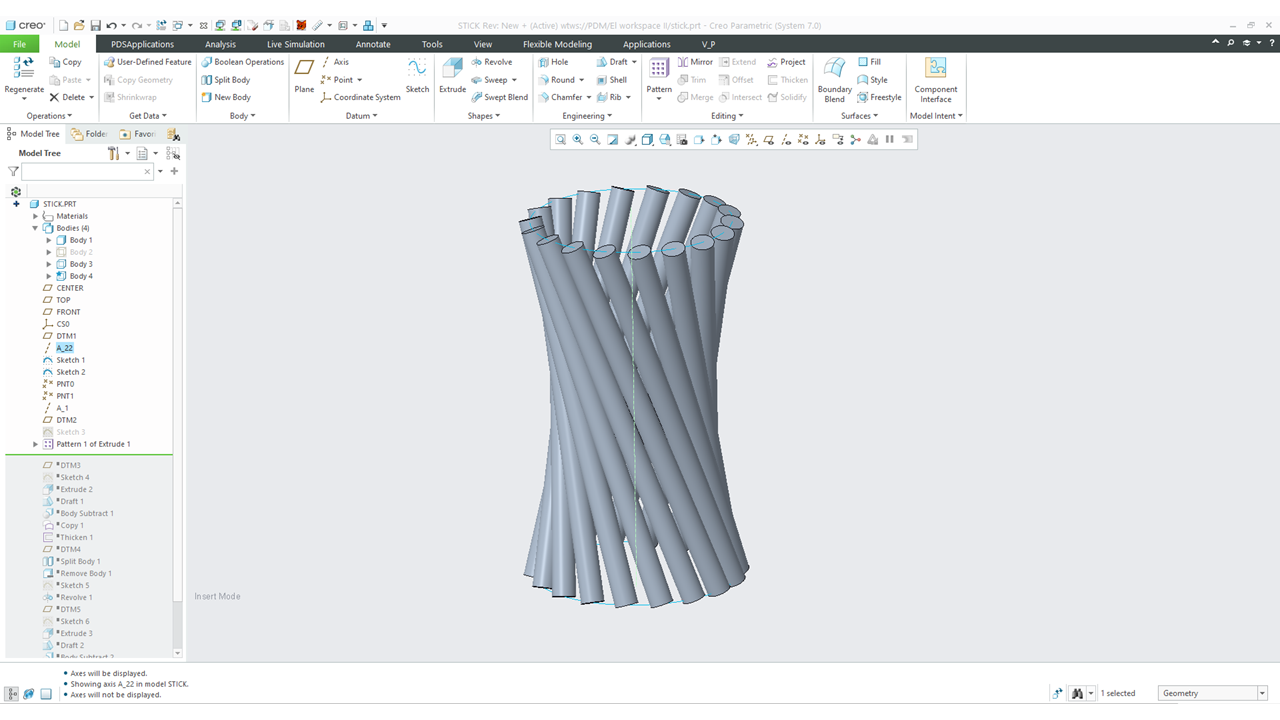Toggle Model Tree show/hide columns icon
Image resolution: width=1280 pixels, height=720 pixels.
click(x=173, y=153)
